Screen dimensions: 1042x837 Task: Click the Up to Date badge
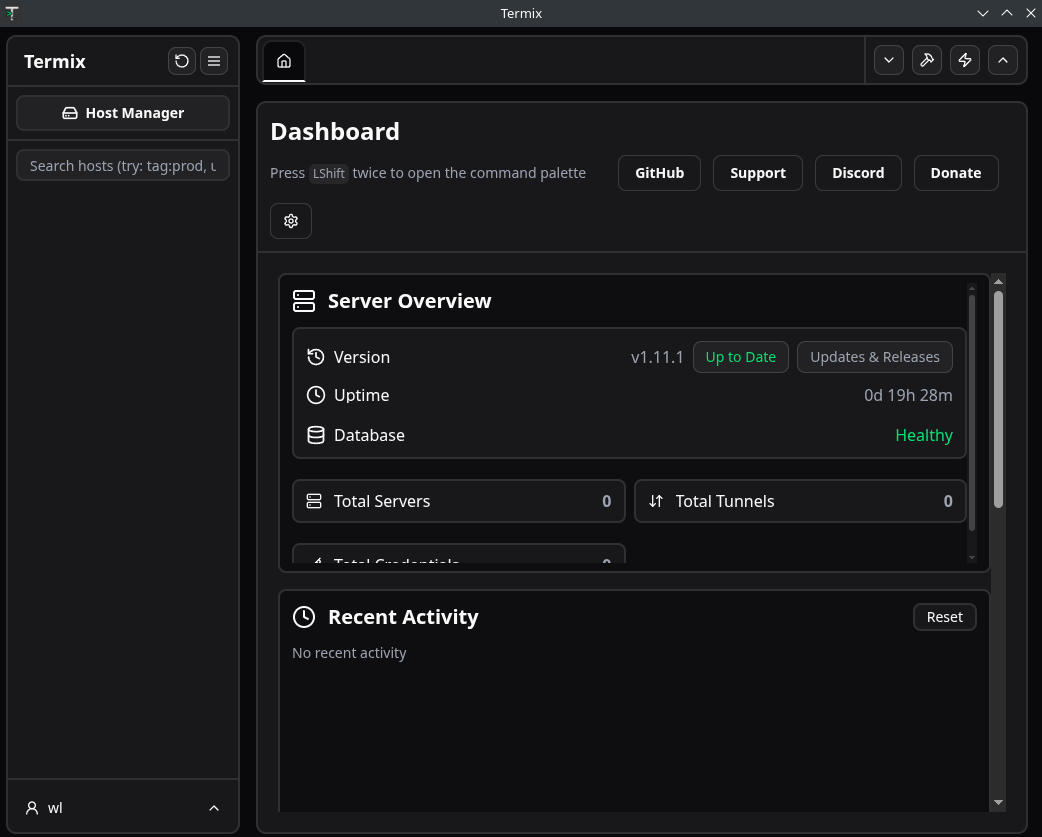[740, 357]
